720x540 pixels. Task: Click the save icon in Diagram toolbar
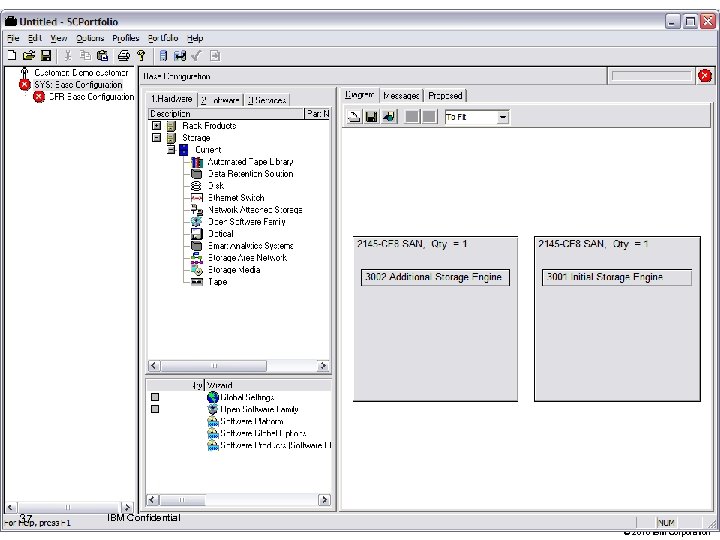[x=371, y=117]
